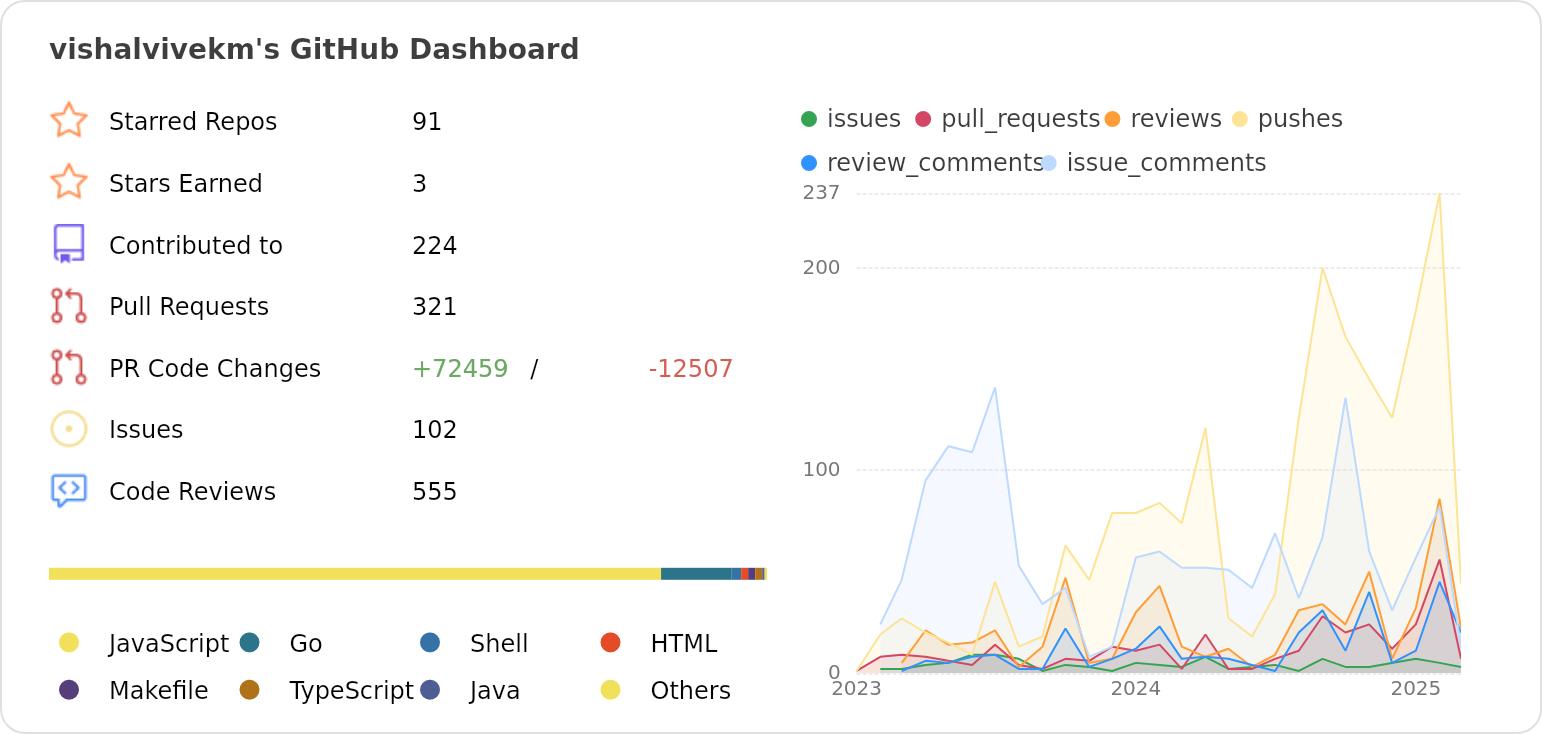Image resolution: width=1542 pixels, height=734 pixels.
Task: Click the JavaScript yellow language dot
Action: pyautogui.click(x=69, y=642)
